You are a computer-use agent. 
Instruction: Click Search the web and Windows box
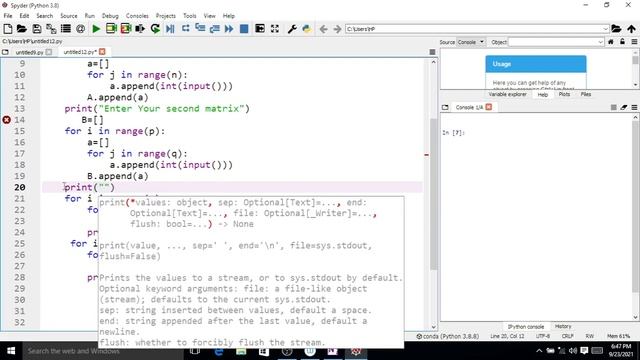(x=102, y=351)
